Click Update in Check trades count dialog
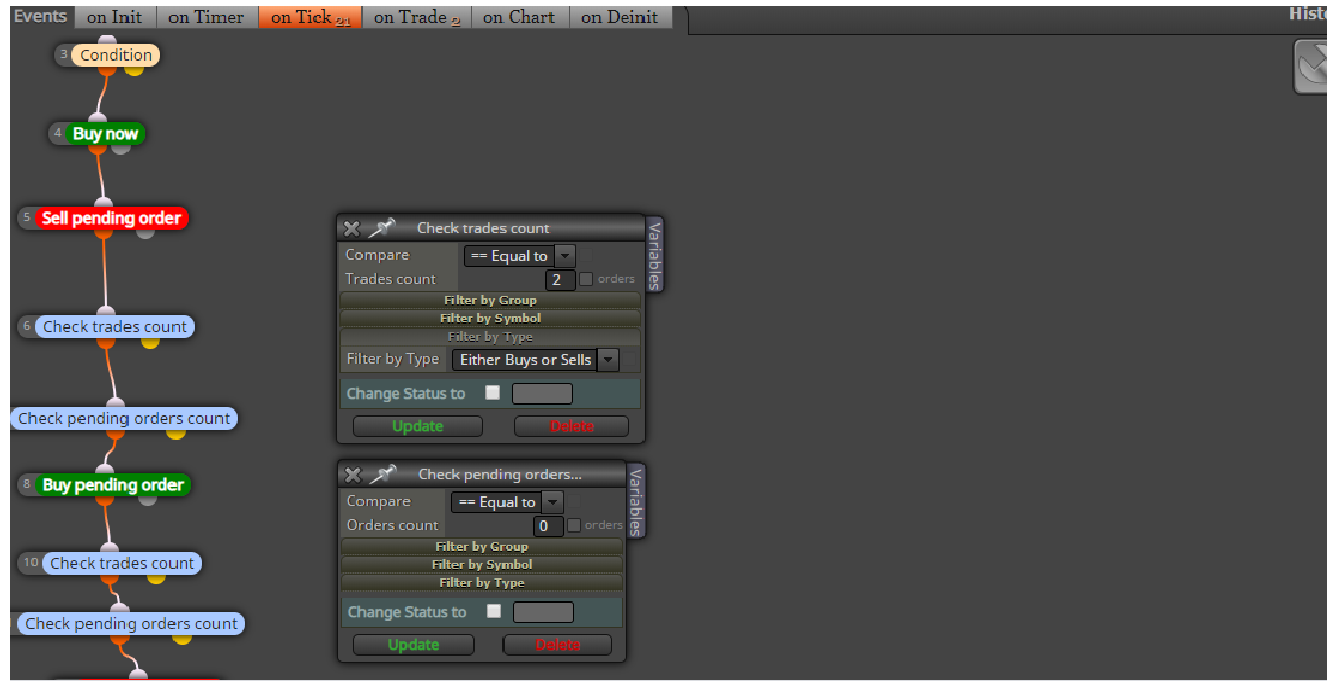The image size is (1330, 686). pos(418,426)
